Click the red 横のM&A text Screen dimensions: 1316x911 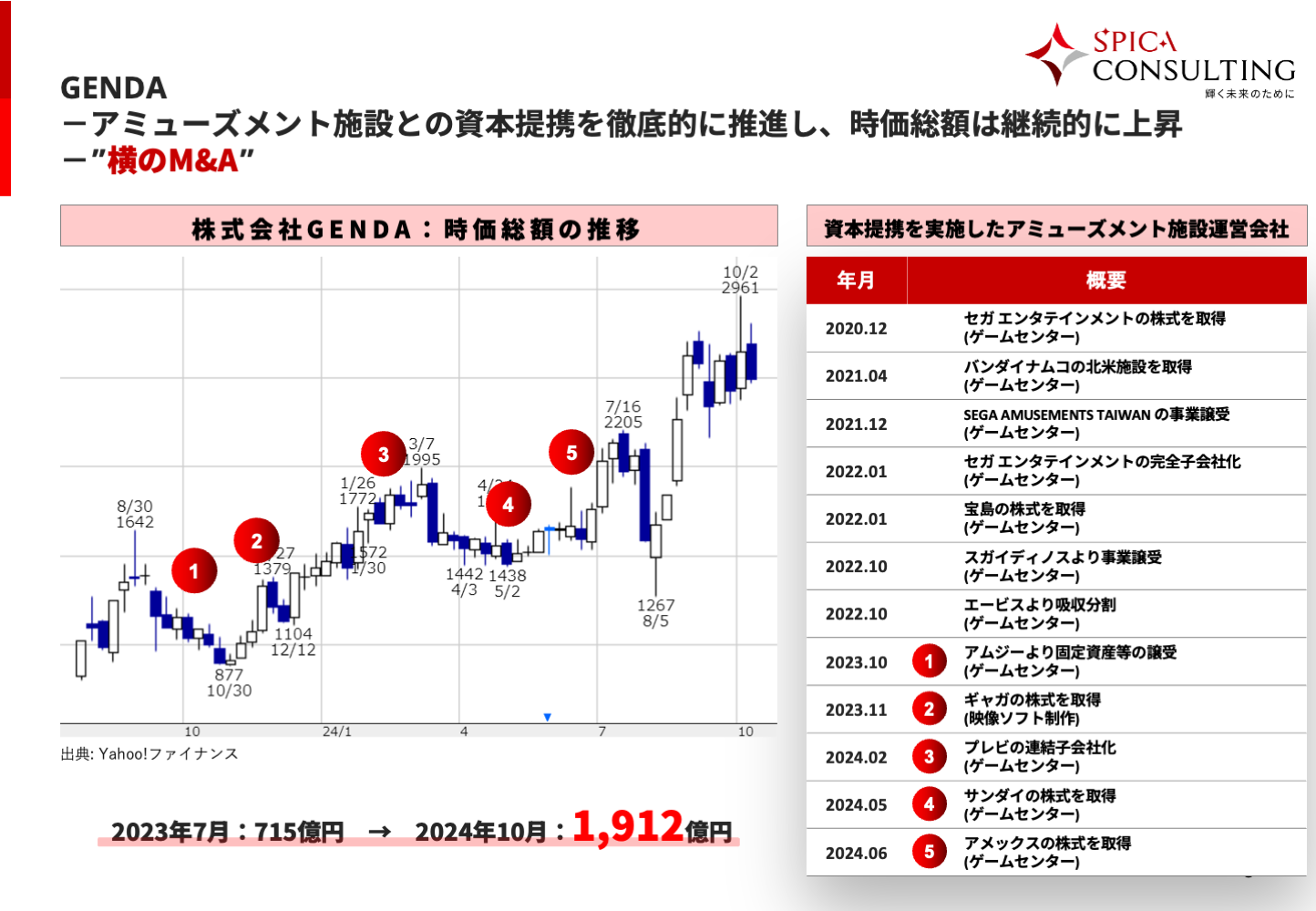[173, 161]
